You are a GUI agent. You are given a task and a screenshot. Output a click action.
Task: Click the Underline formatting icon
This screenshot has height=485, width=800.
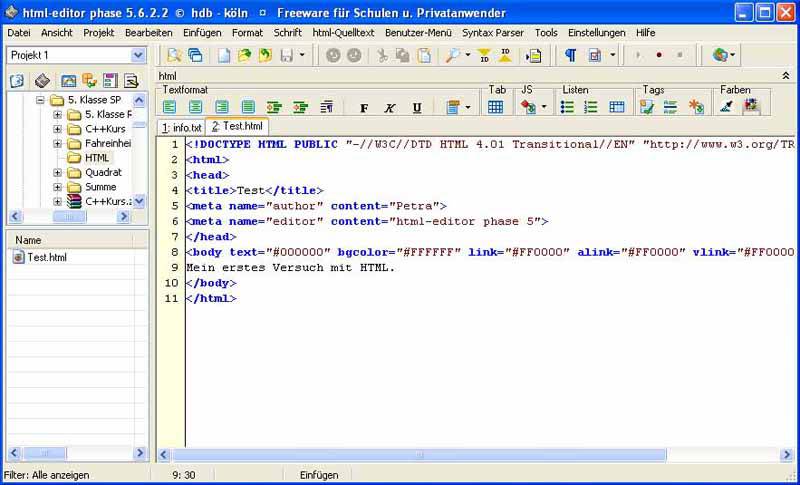point(416,108)
